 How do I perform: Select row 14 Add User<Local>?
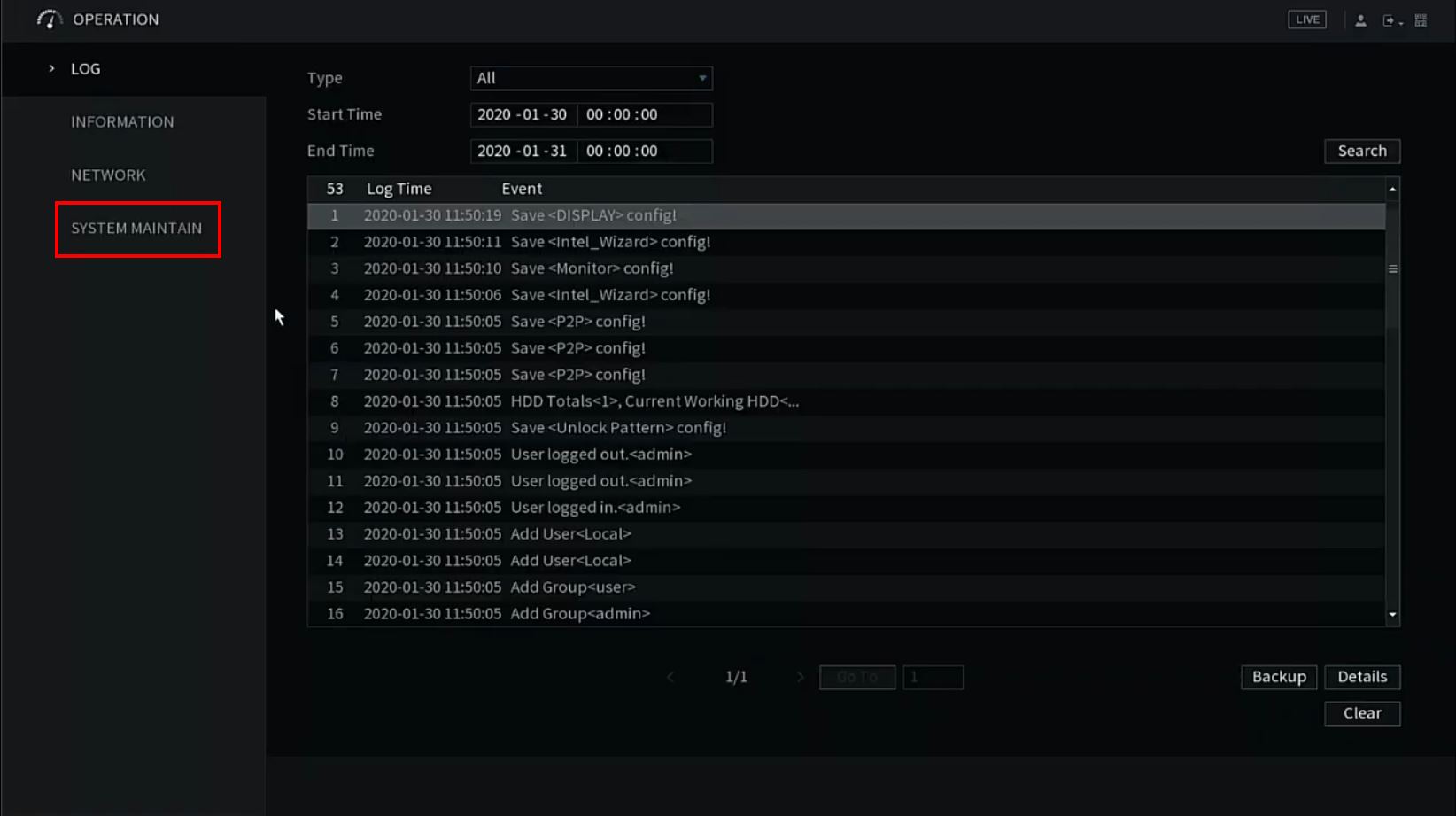(846, 561)
